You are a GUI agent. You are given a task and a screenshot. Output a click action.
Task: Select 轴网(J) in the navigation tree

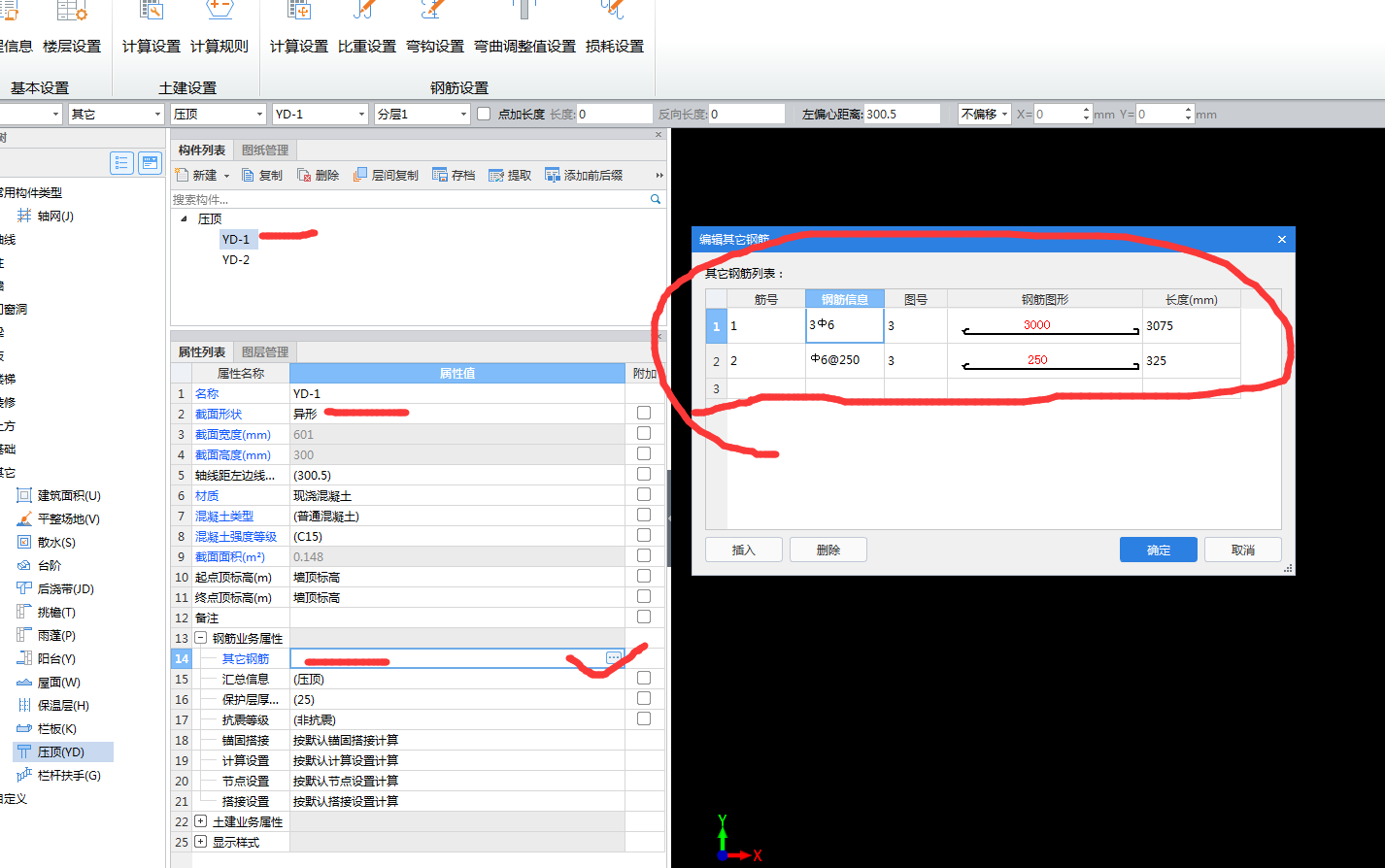[46, 216]
